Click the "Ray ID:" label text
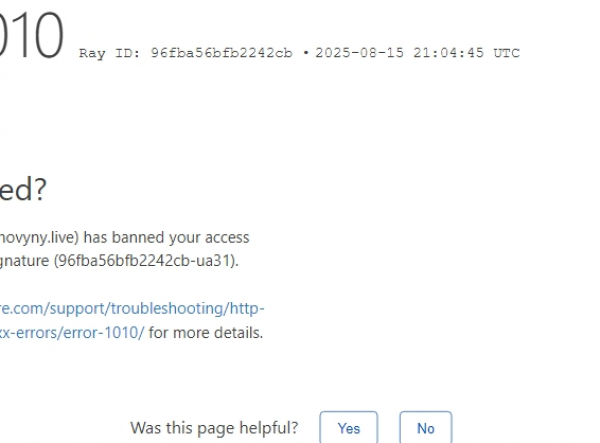600x443 pixels. click(x=110, y=53)
